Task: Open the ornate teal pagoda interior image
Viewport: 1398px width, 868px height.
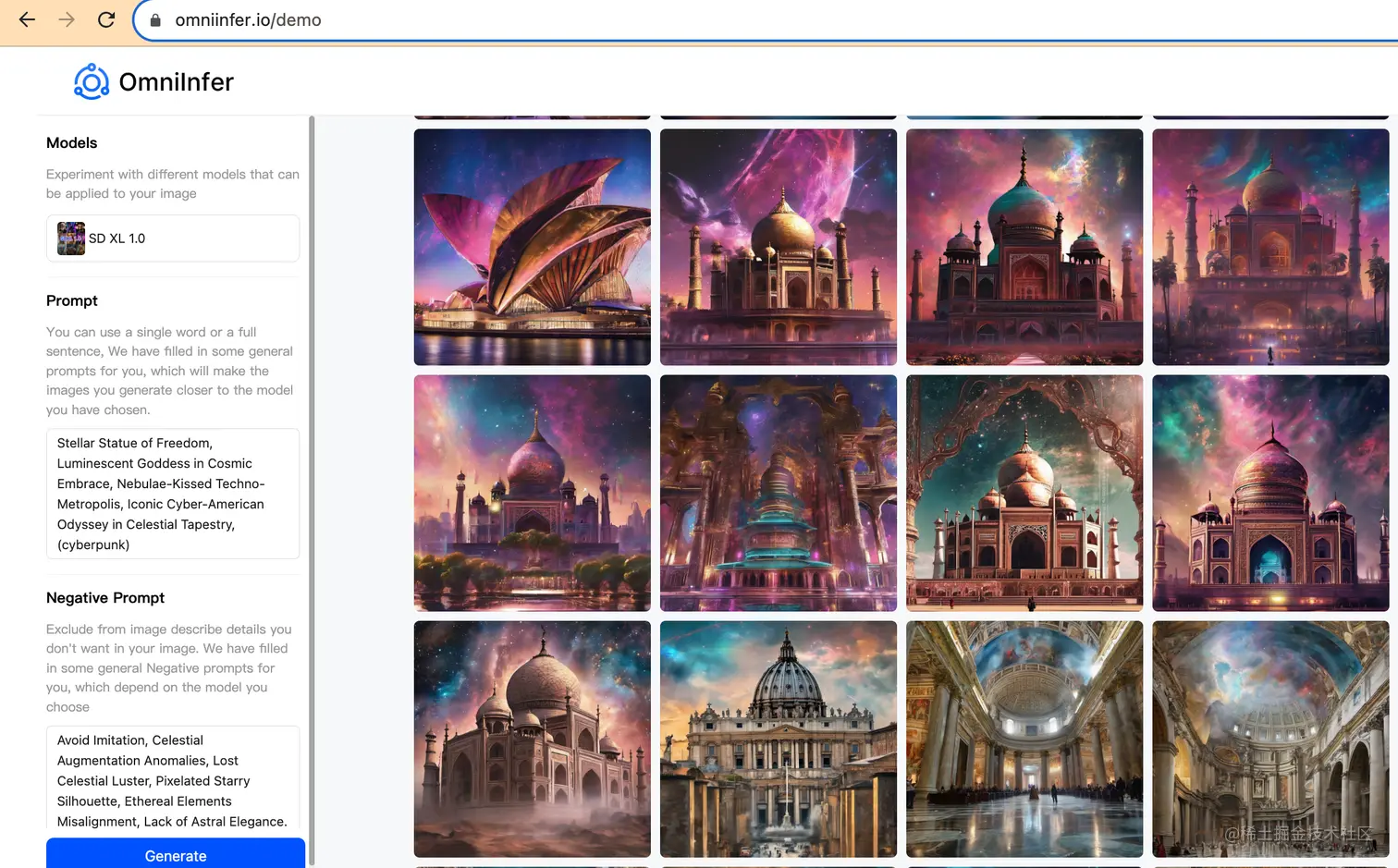Action: [779, 493]
